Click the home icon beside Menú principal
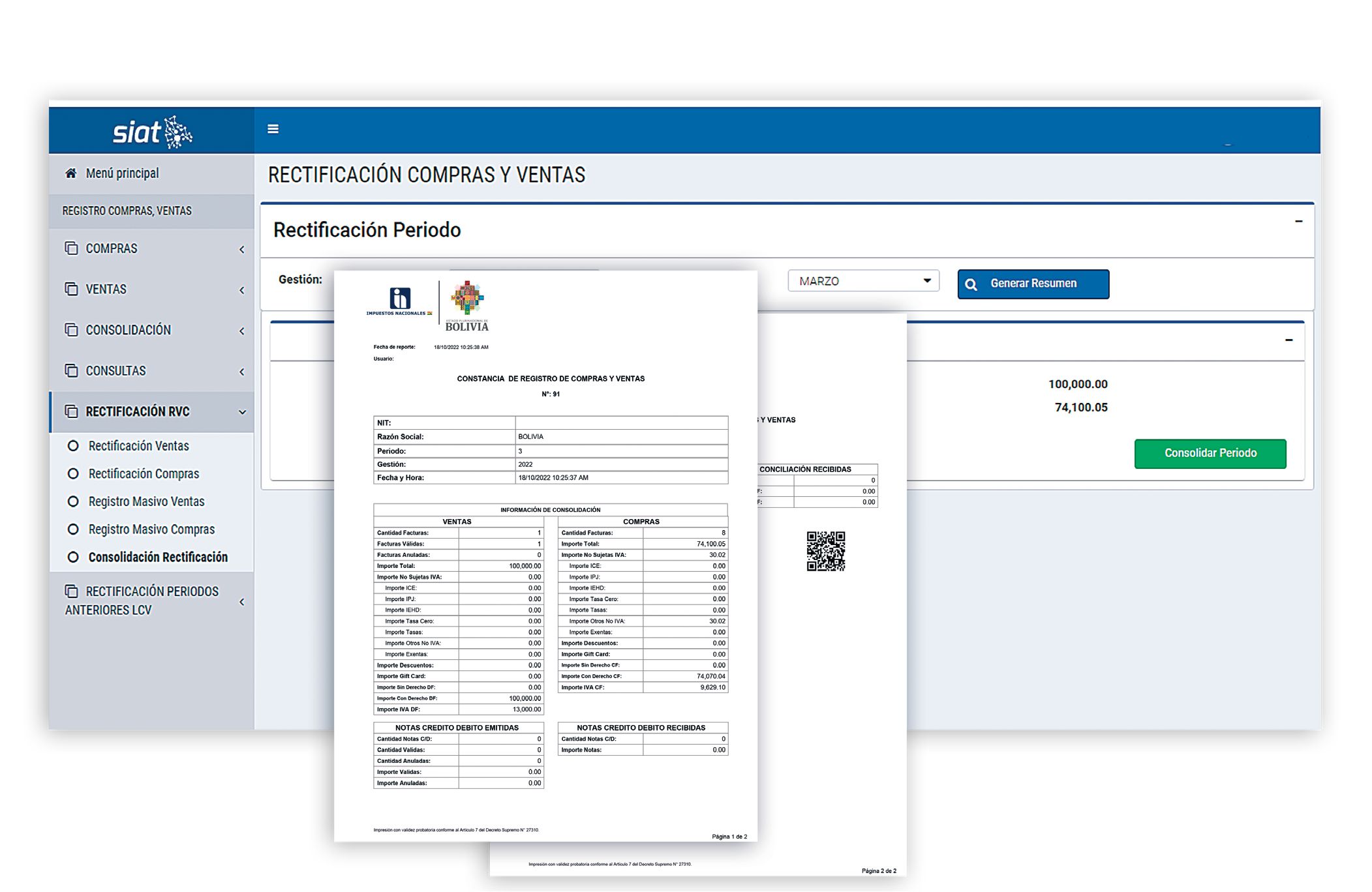 pyautogui.click(x=70, y=173)
